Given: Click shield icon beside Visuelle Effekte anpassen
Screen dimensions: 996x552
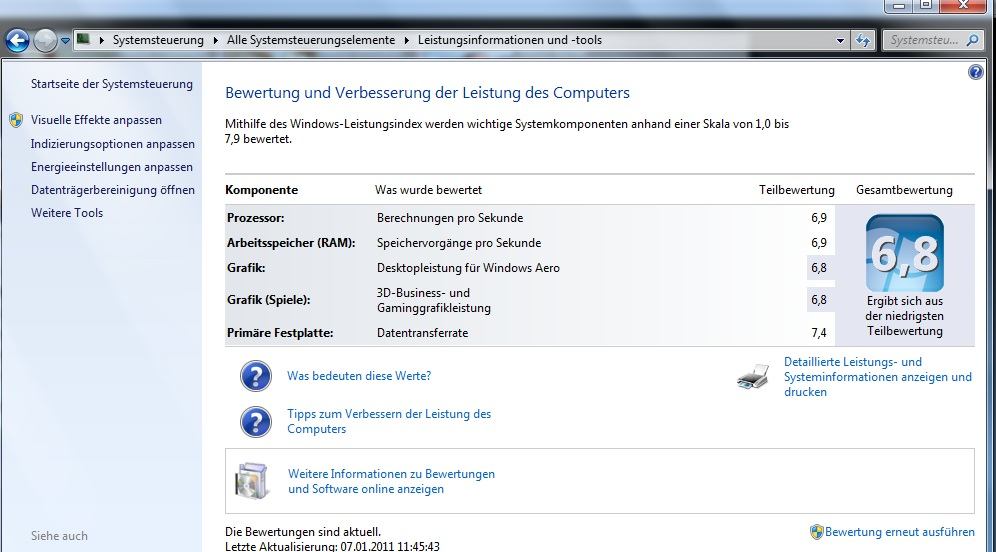Looking at the screenshot, I should pyautogui.click(x=17, y=120).
